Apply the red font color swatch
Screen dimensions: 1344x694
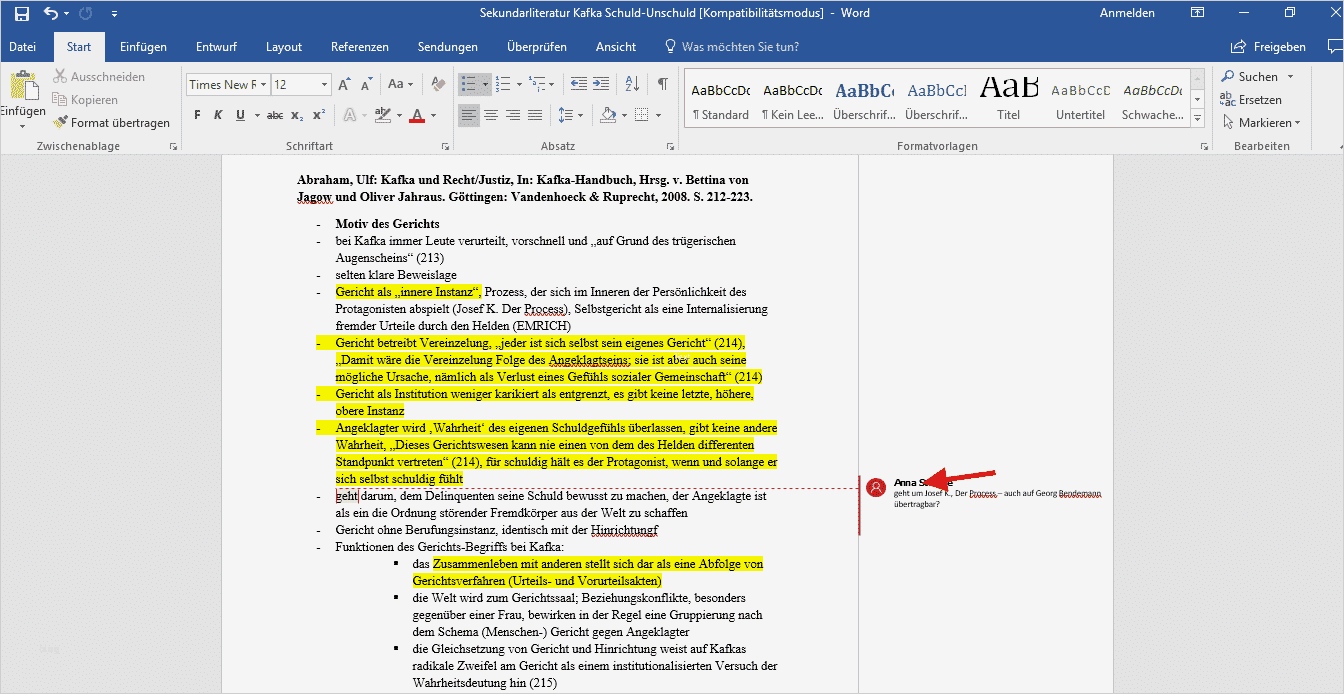point(417,115)
